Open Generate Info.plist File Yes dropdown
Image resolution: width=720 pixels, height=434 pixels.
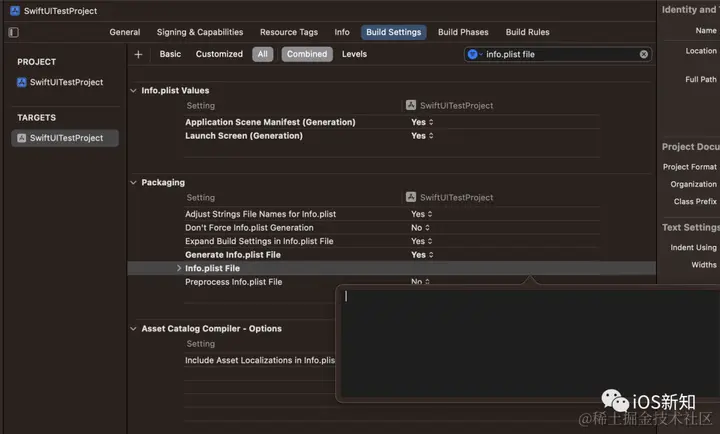[422, 255]
